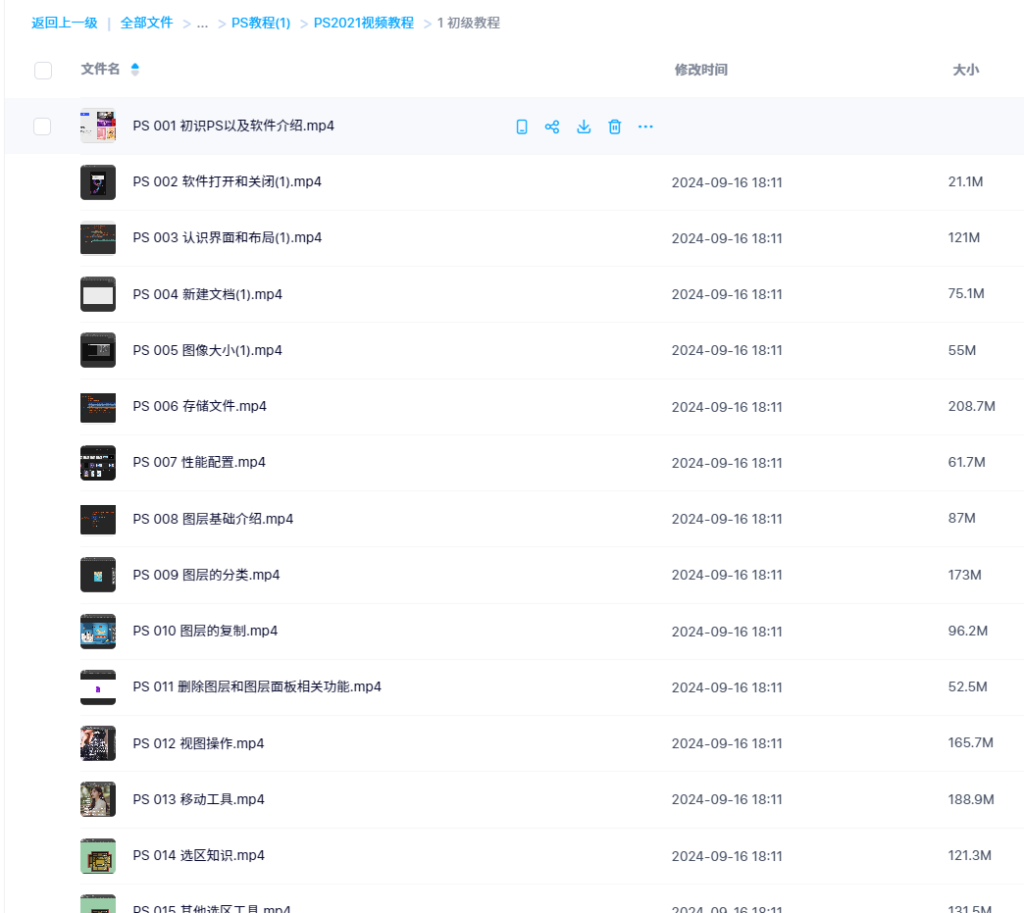Go back via 返回上一级 link
Image resolution: width=1024 pixels, height=913 pixels.
pos(65,23)
